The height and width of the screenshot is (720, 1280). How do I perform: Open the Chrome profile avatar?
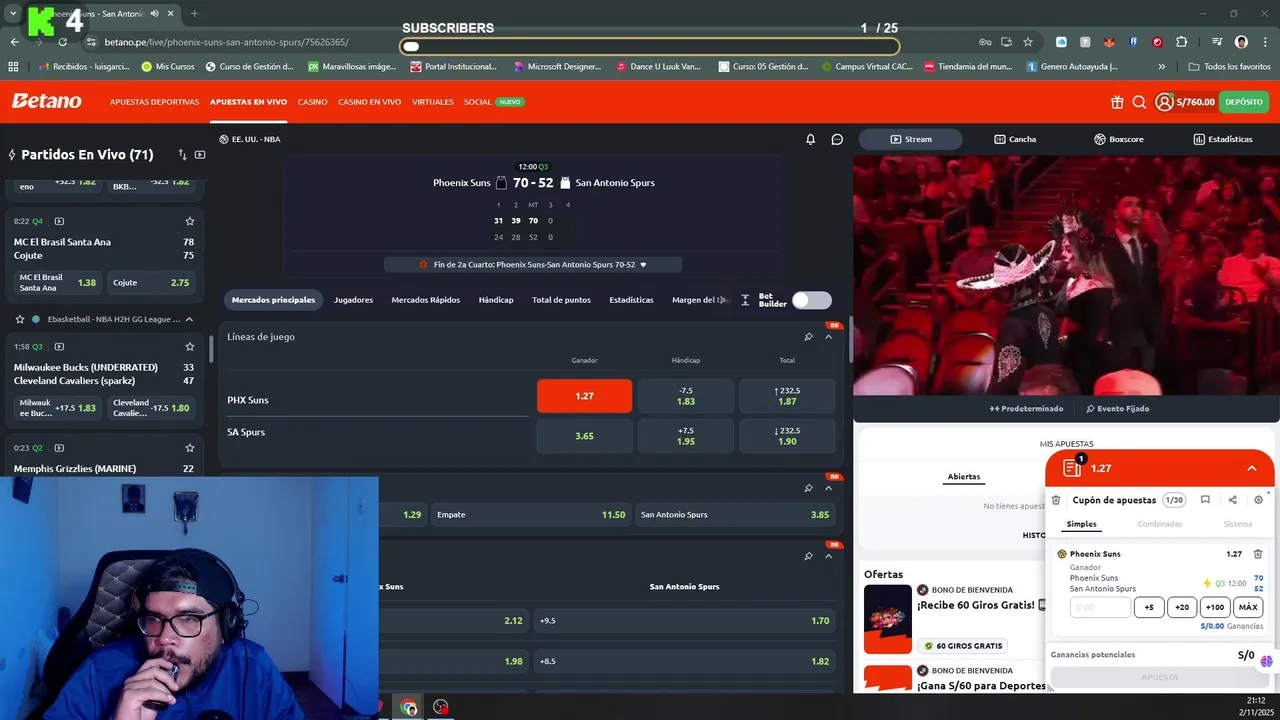tap(1241, 42)
